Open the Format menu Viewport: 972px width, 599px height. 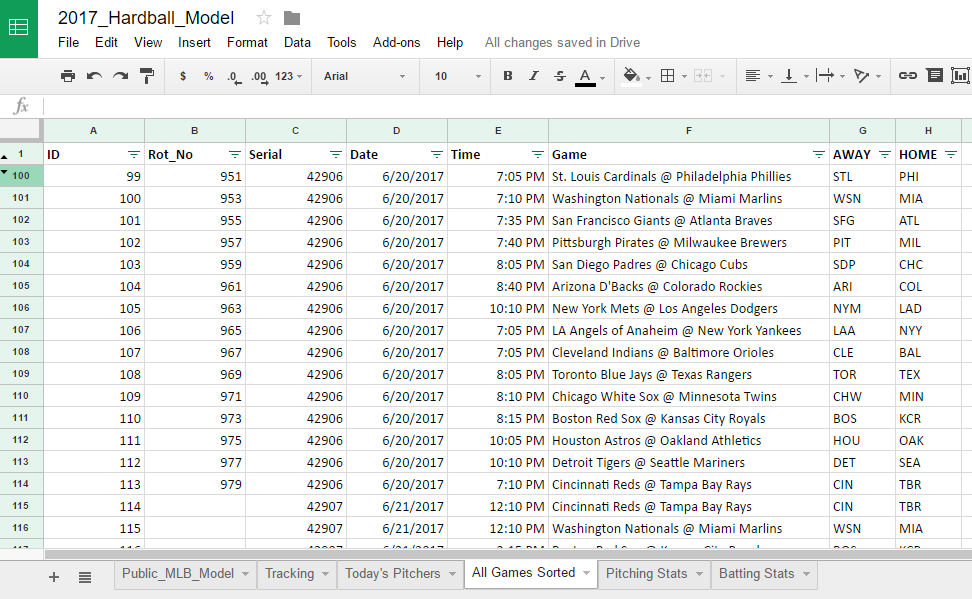pos(247,42)
